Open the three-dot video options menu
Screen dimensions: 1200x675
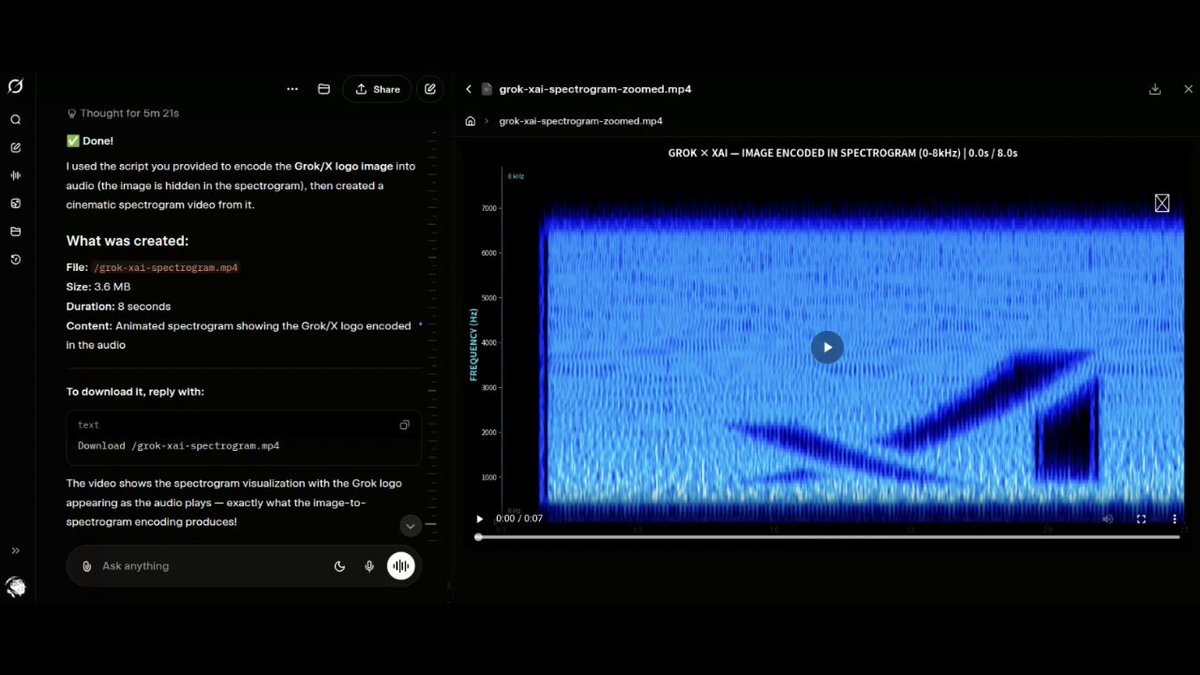click(1174, 519)
